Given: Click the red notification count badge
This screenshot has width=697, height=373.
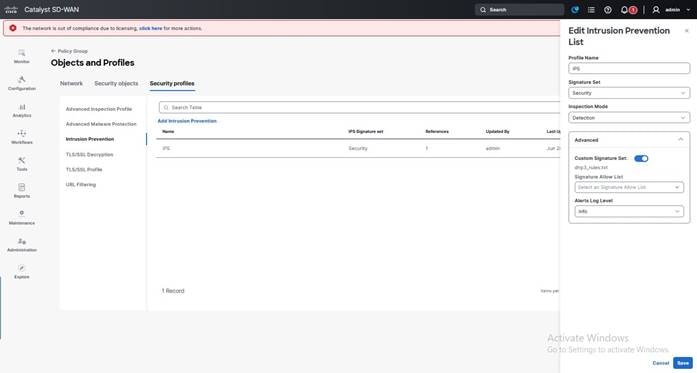Looking at the screenshot, I should [633, 10].
